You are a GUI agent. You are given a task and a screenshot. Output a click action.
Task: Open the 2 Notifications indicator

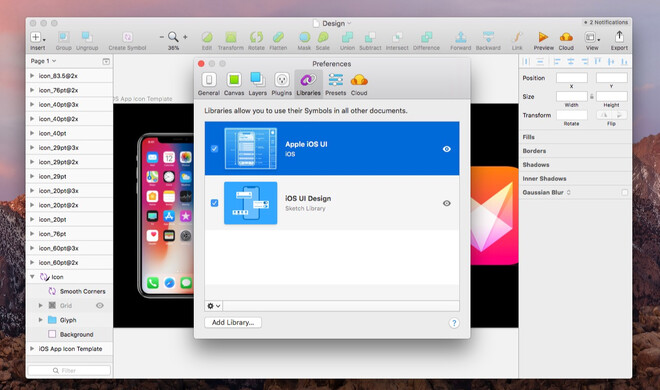pyautogui.click(x=606, y=22)
